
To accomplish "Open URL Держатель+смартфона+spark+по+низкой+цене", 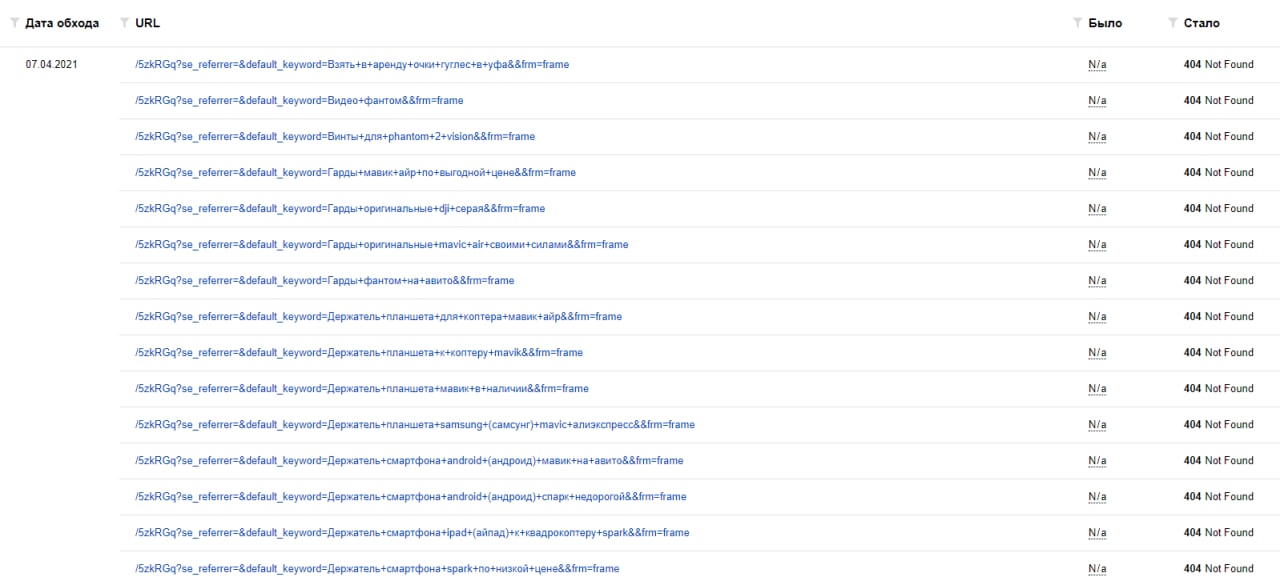I will pos(377,568).
